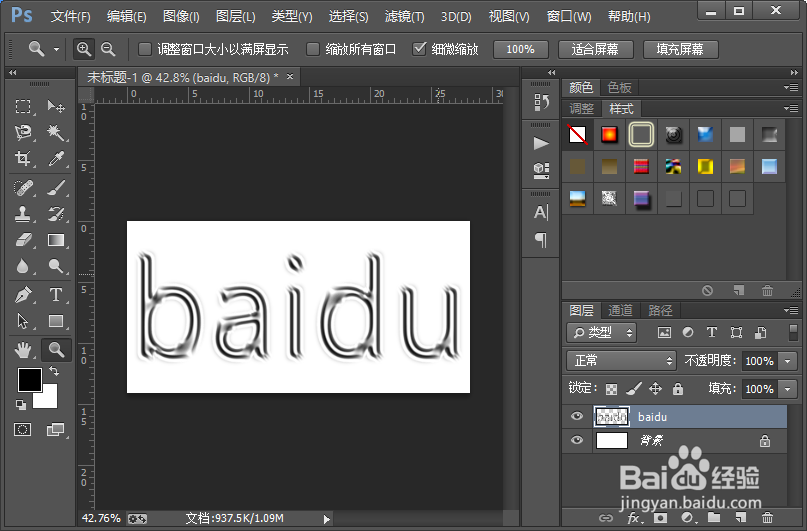
Task: Swap foreground and background colors
Action: click(x=54, y=370)
